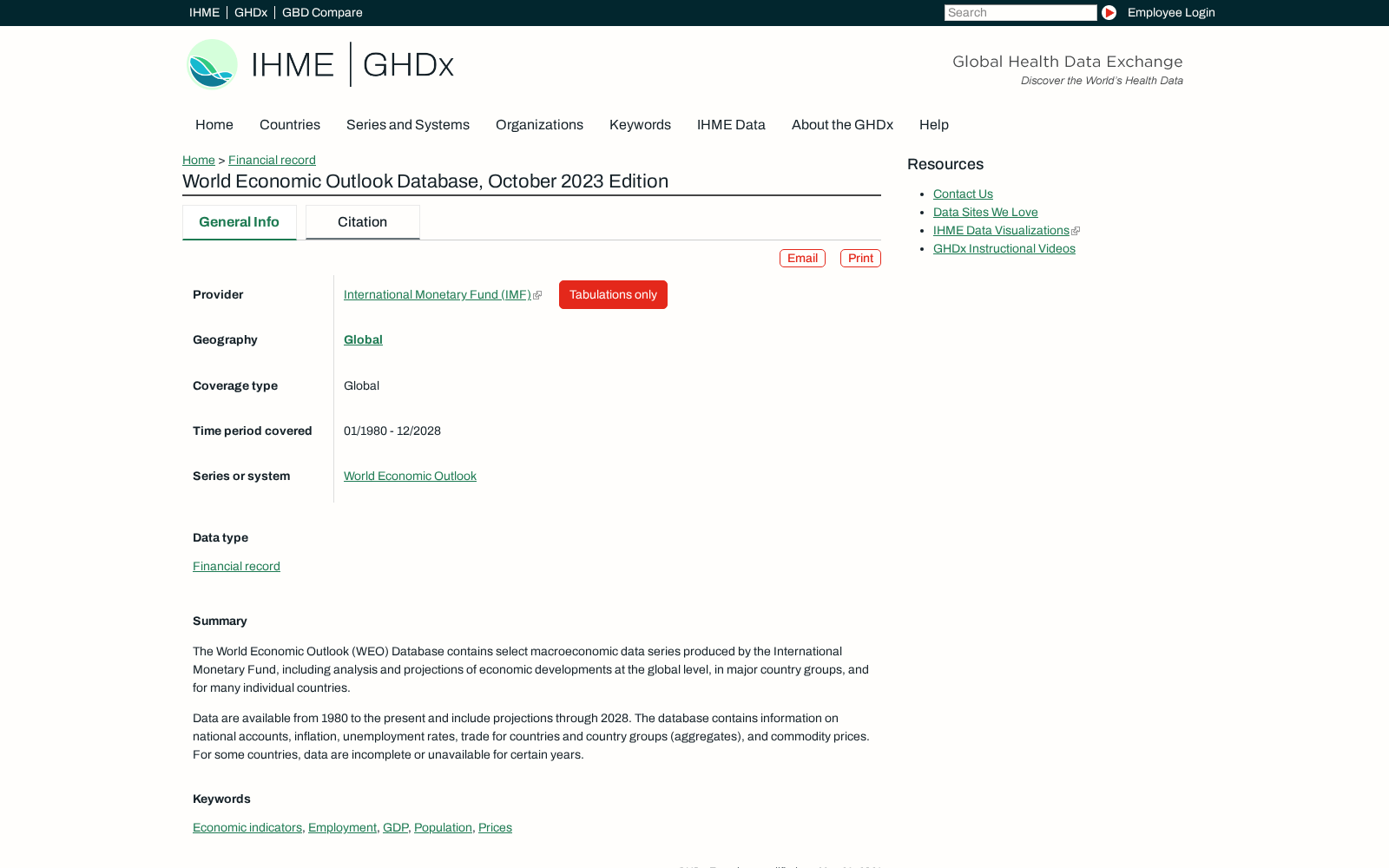Open About the GHDx menu
Image resolution: width=1389 pixels, height=868 pixels.
842,125
